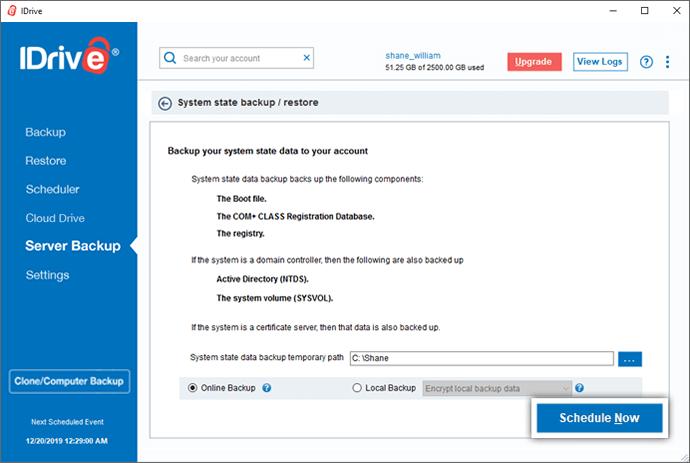The width and height of the screenshot is (690, 463).
Task: Open the Backup section in the sidebar
Action: [x=46, y=132]
